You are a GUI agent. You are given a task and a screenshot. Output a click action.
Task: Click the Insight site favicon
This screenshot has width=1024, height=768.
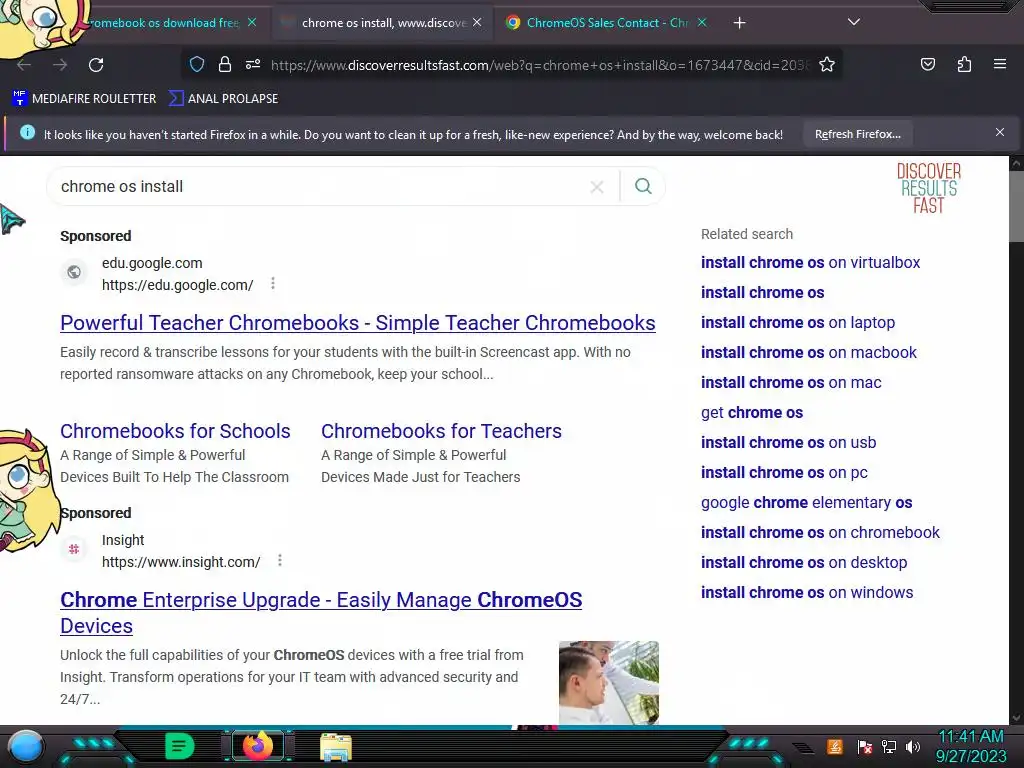pos(74,549)
